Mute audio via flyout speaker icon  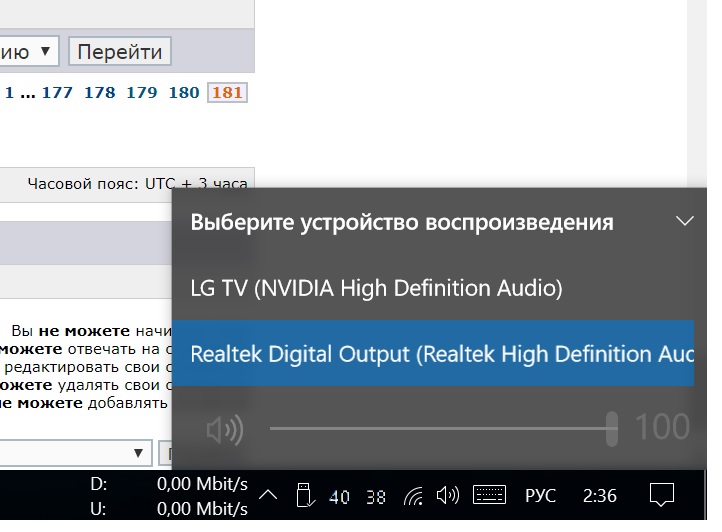tap(224, 430)
